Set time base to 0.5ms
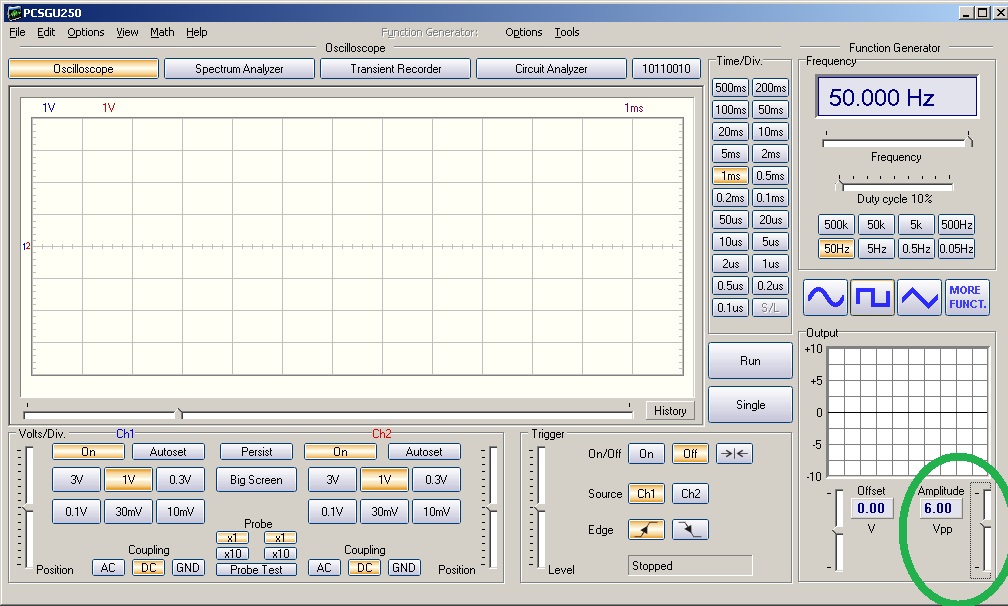Image resolution: width=1008 pixels, height=606 pixels. coord(770,176)
